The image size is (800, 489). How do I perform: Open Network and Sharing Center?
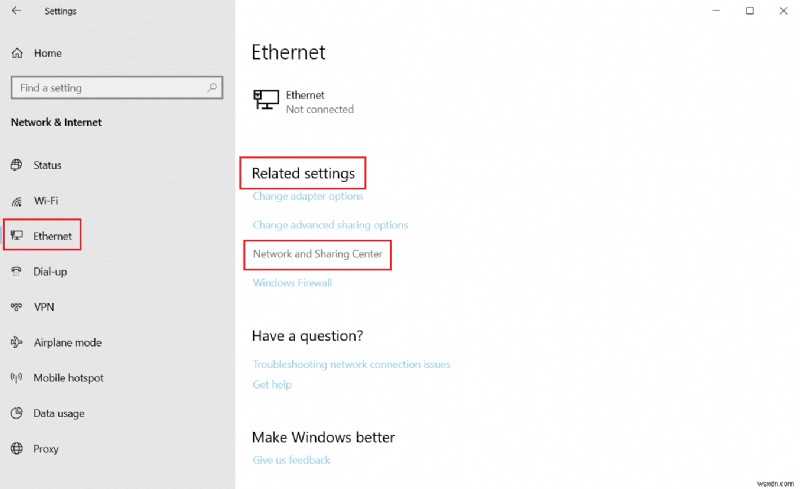317,254
